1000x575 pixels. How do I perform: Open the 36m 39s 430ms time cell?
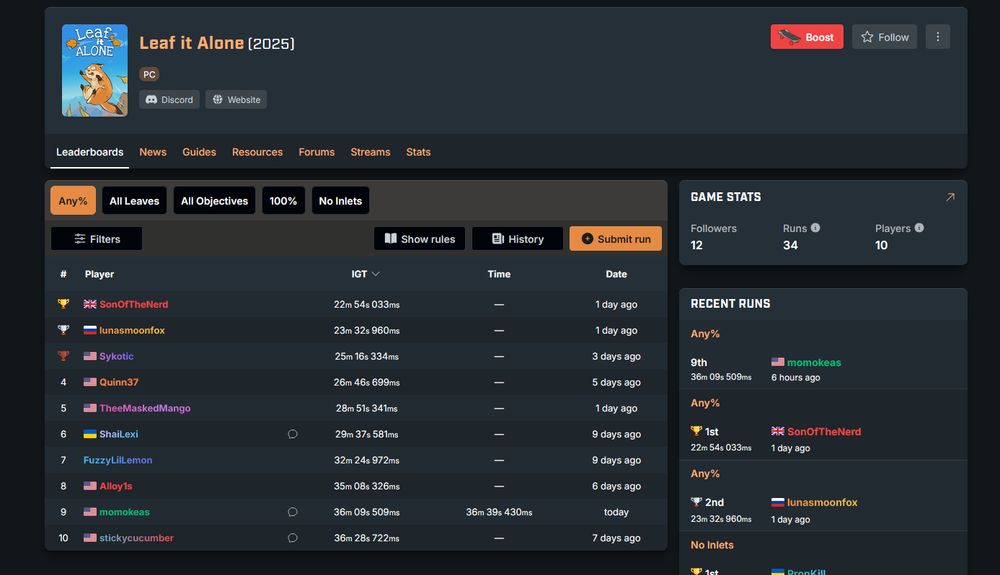[499, 512]
